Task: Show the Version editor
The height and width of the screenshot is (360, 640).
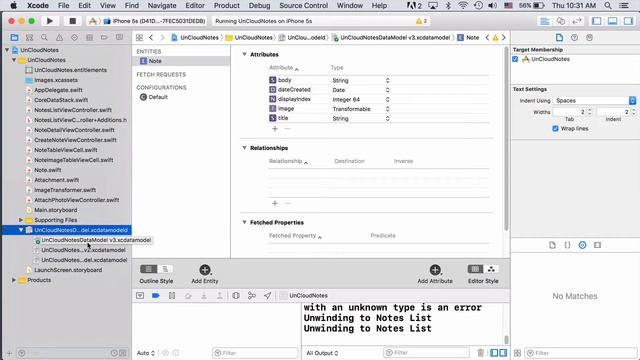Action: click(x=577, y=21)
